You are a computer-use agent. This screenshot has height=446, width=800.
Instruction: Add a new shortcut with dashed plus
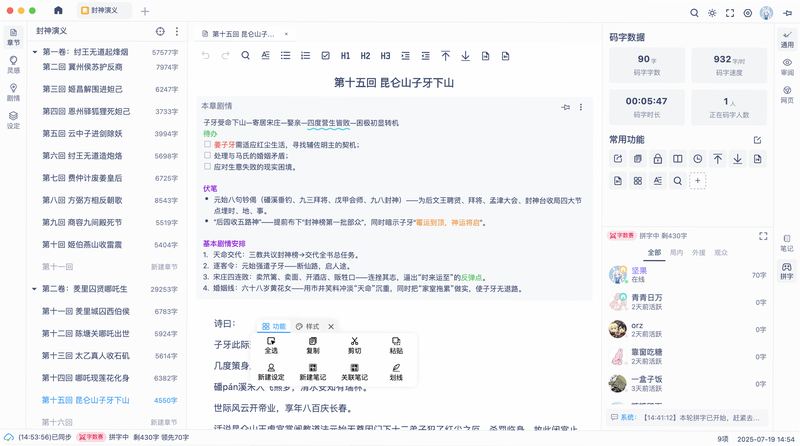pos(697,181)
